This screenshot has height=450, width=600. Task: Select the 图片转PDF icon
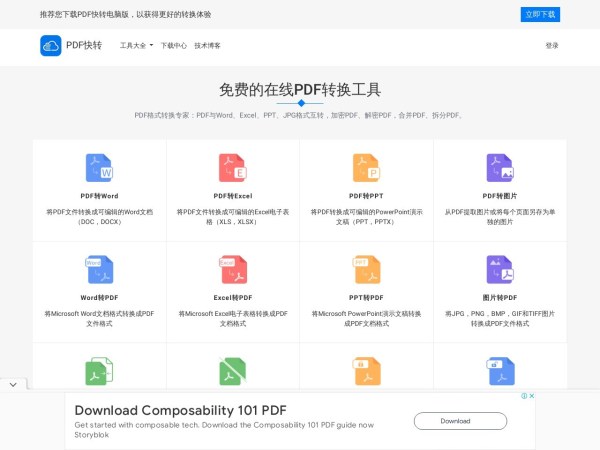point(499,269)
